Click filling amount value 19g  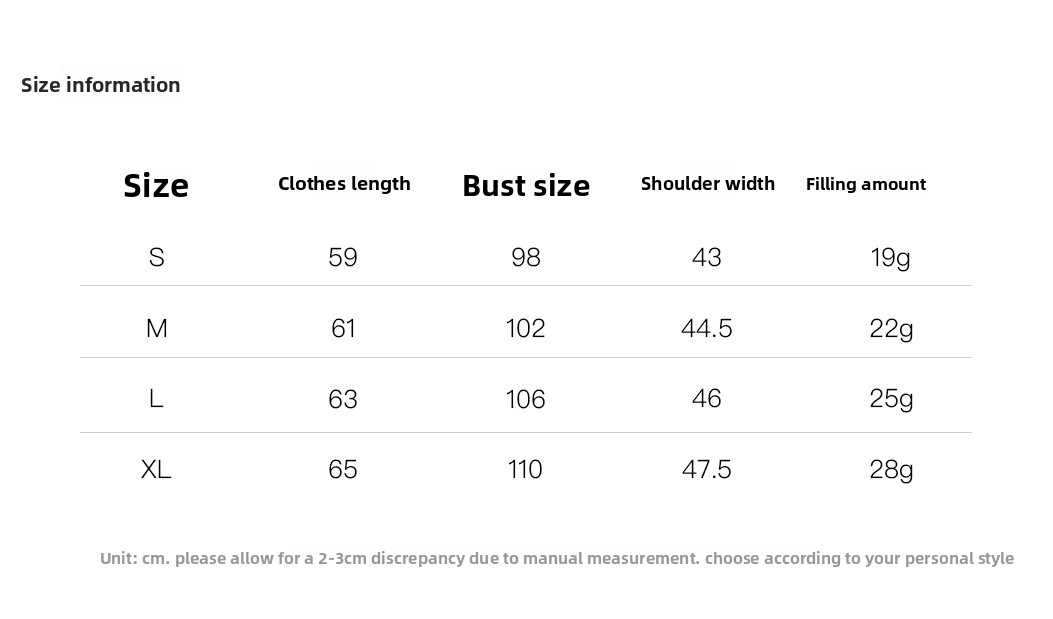(890, 258)
